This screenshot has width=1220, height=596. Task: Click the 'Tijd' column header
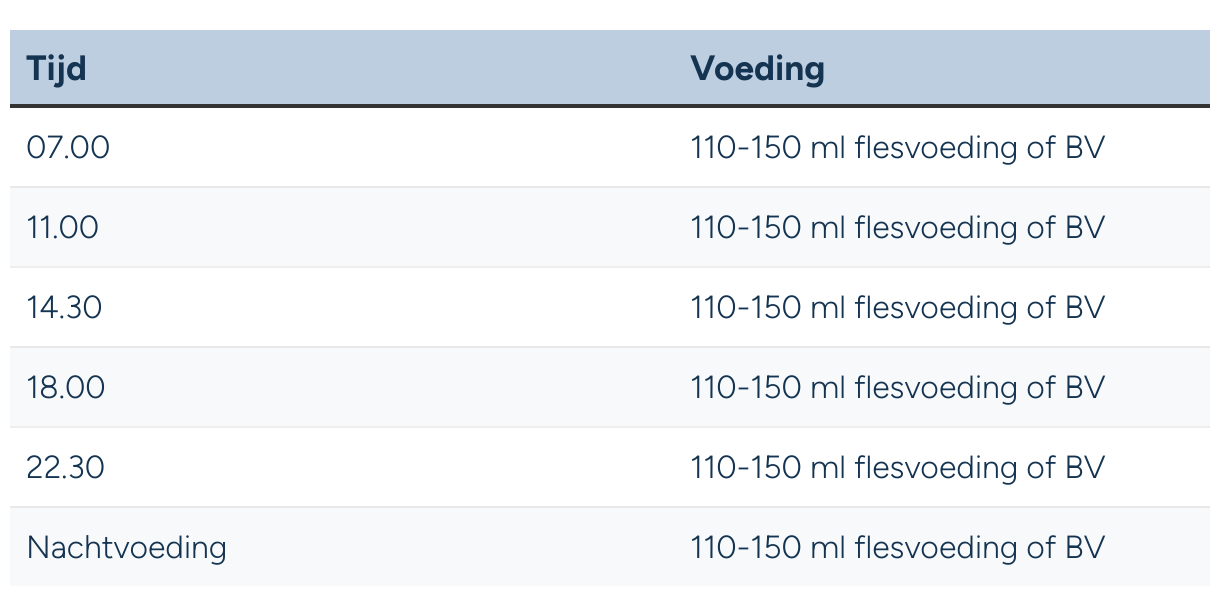pyautogui.click(x=57, y=69)
